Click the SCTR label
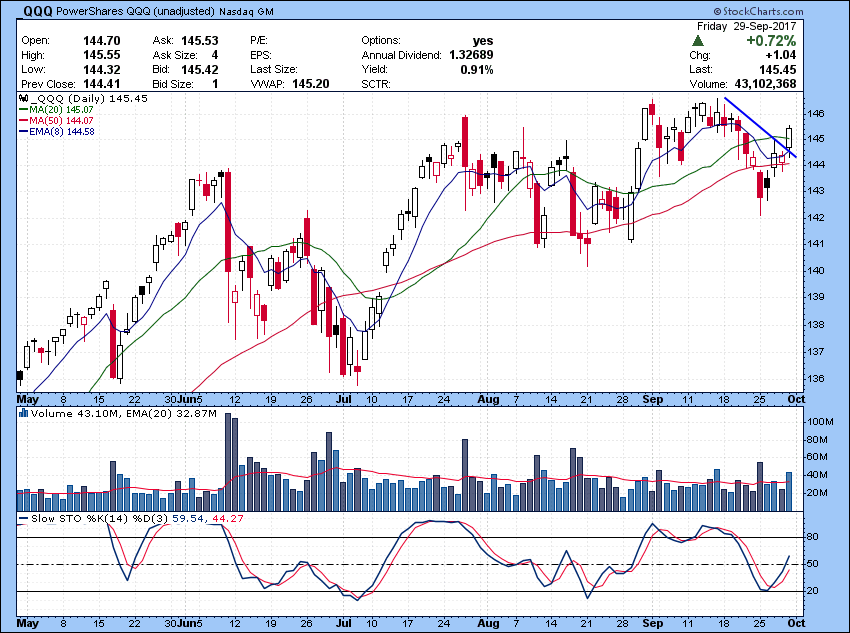850x633 pixels. click(x=376, y=84)
